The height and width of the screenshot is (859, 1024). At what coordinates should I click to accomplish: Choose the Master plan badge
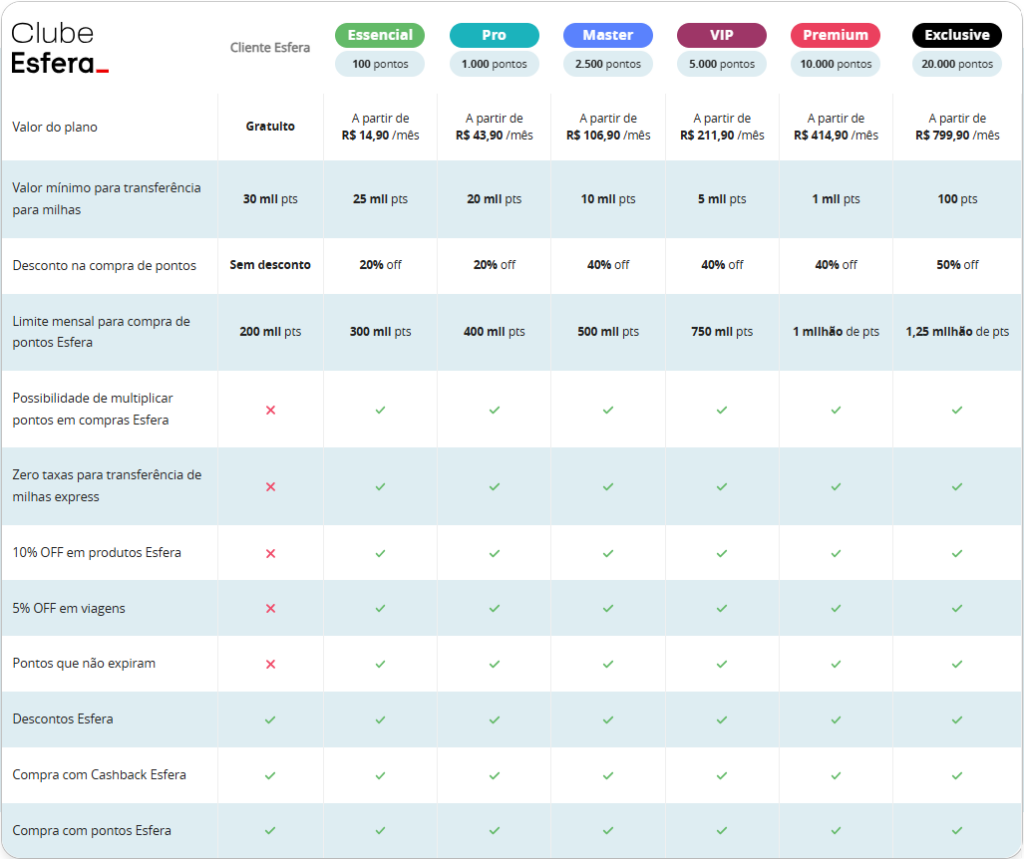[608, 35]
